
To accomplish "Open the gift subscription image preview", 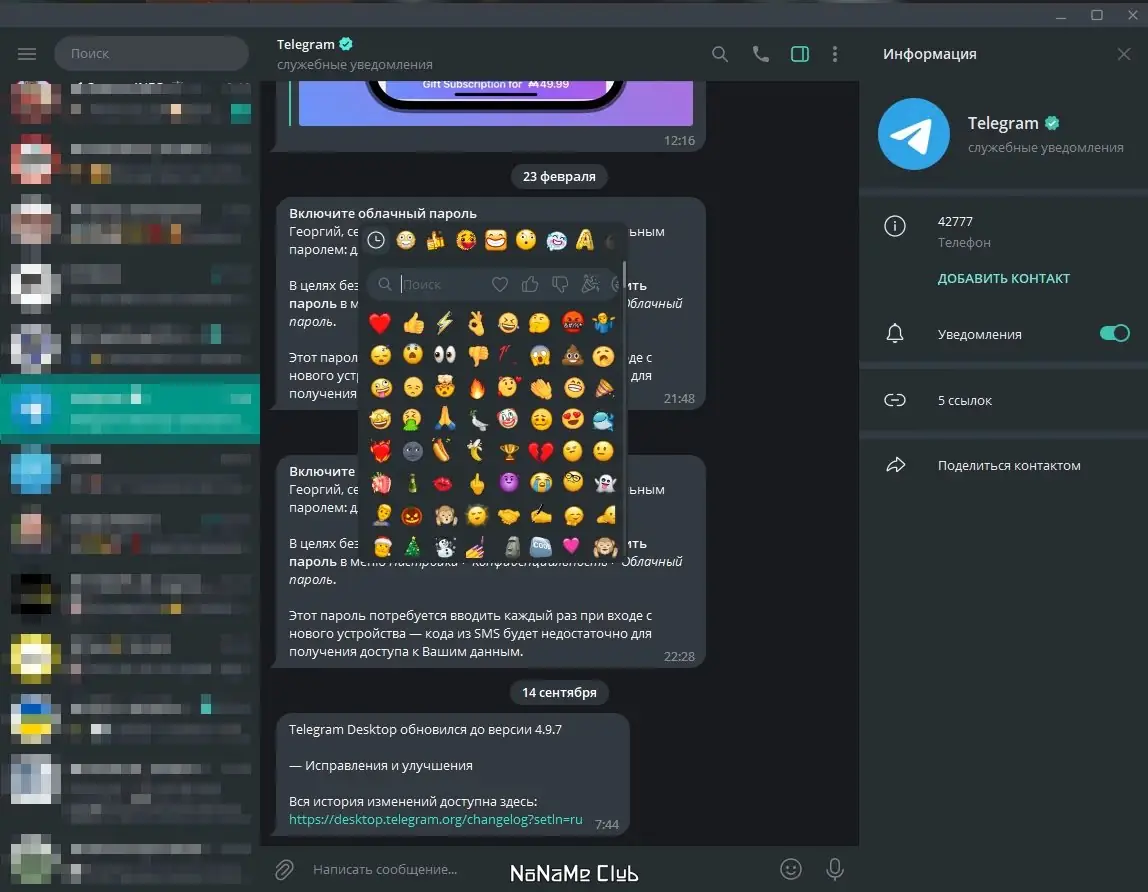I will (x=496, y=103).
